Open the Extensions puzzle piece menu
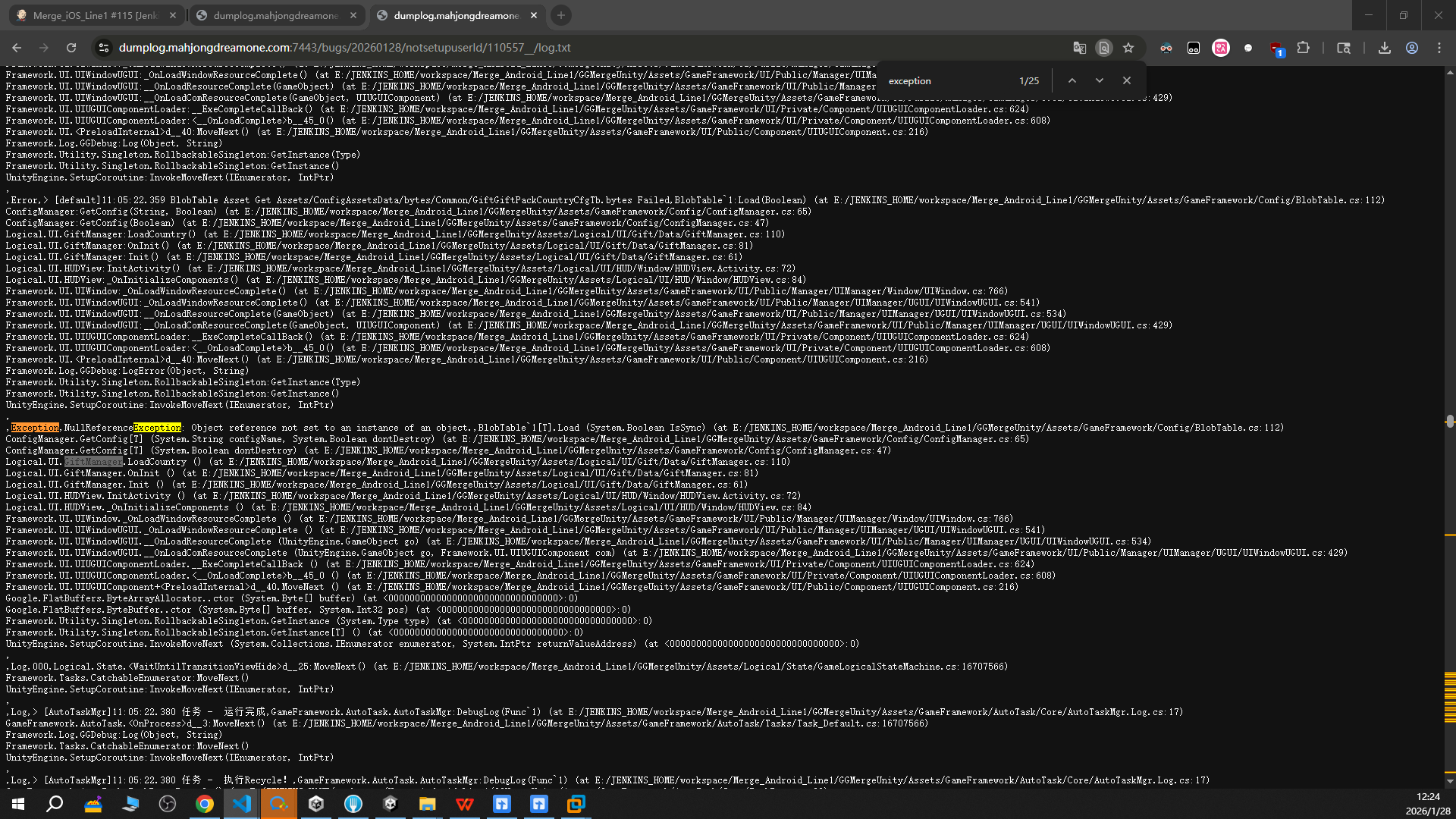 click(x=1303, y=48)
